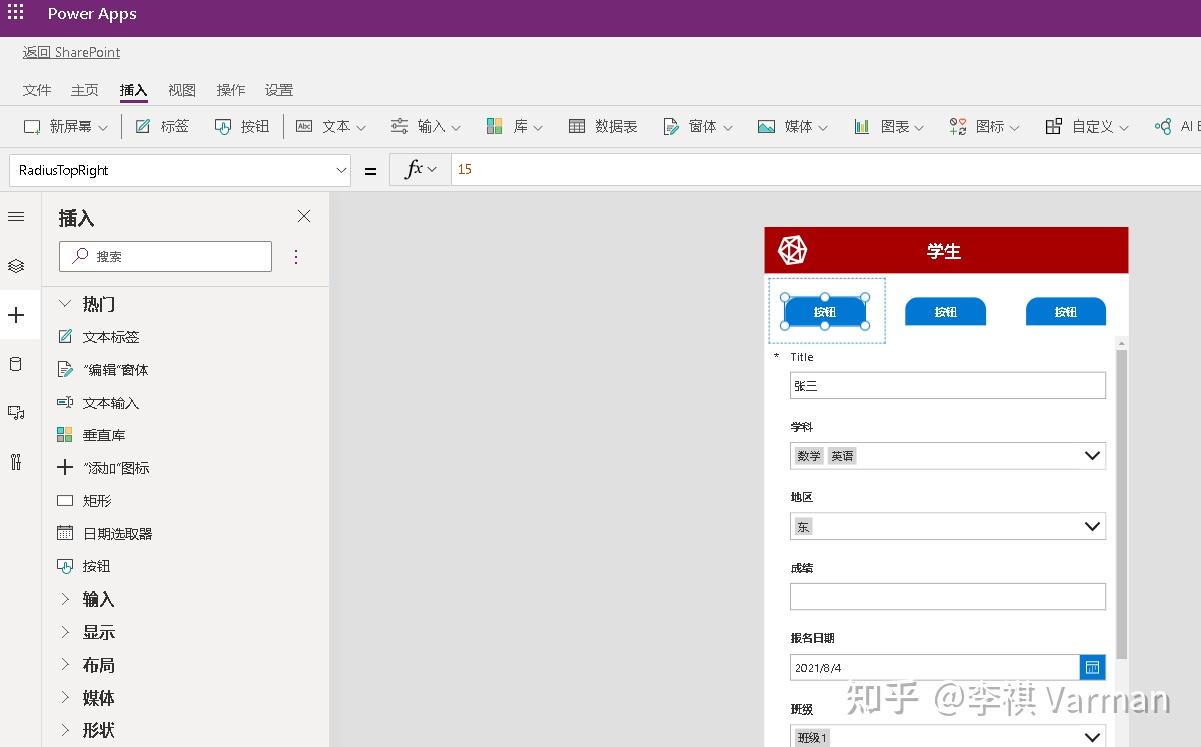Click the calendar icon beside 报名日期 field
The height and width of the screenshot is (747, 1201).
[1092, 667]
